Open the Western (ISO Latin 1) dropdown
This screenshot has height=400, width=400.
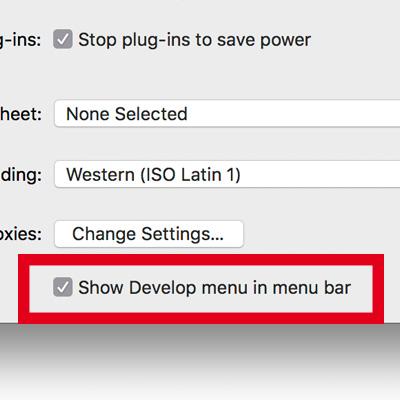227,175
